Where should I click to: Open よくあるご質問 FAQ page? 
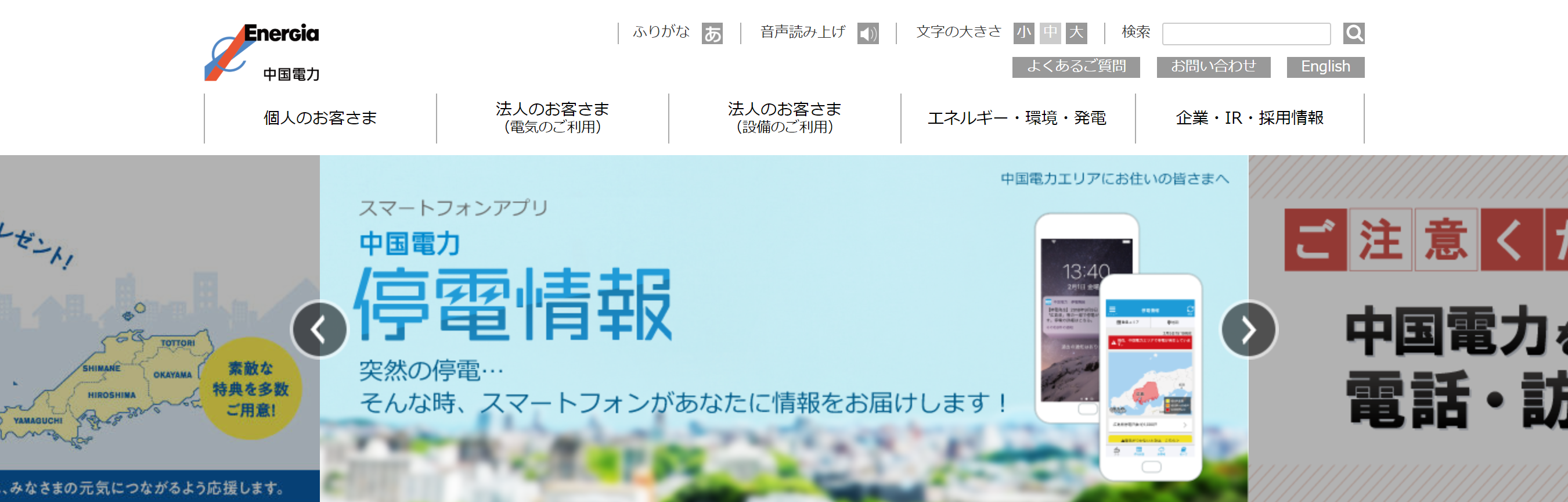[1076, 67]
